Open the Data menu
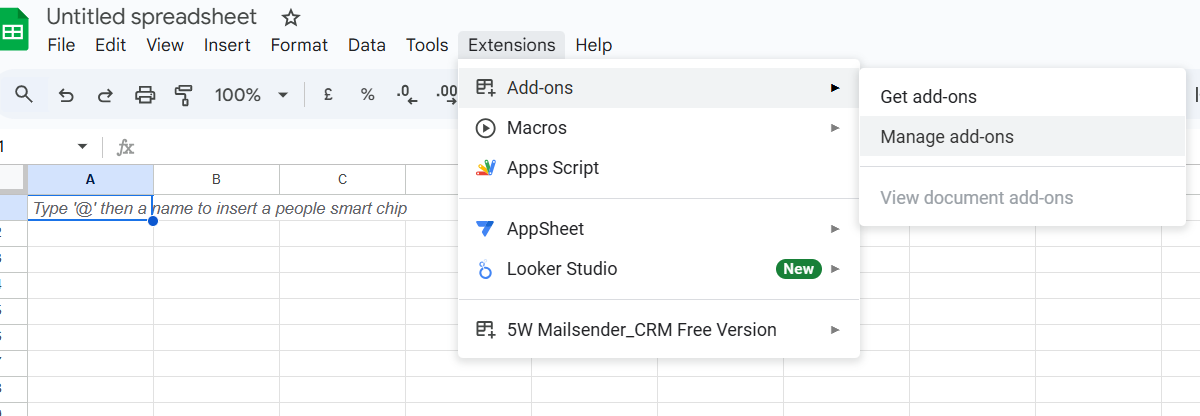Image resolution: width=1200 pixels, height=416 pixels. (x=367, y=45)
